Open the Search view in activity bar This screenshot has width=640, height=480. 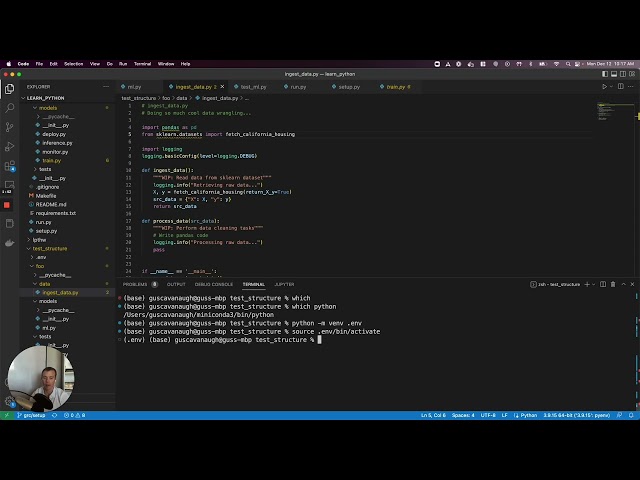9,108
